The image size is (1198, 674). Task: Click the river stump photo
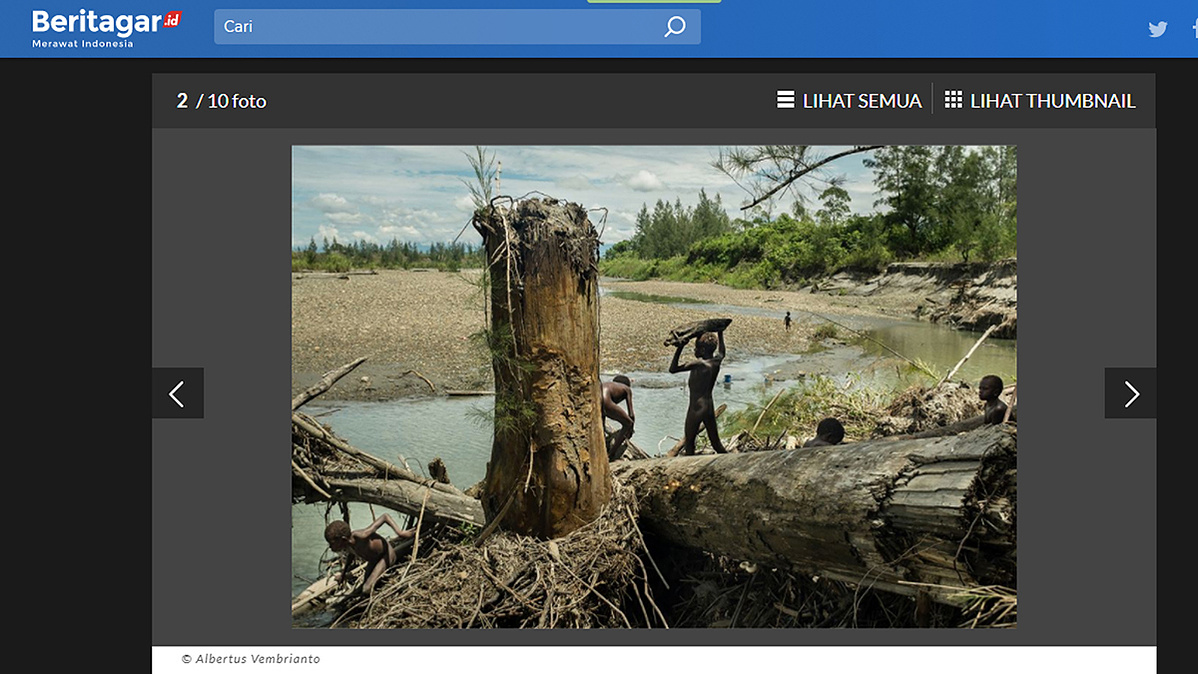[x=654, y=387]
